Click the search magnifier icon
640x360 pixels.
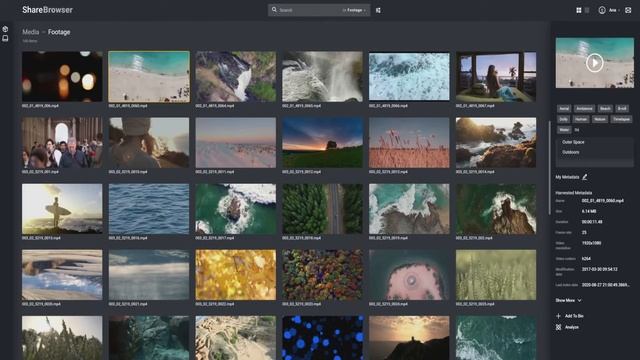click(x=274, y=10)
